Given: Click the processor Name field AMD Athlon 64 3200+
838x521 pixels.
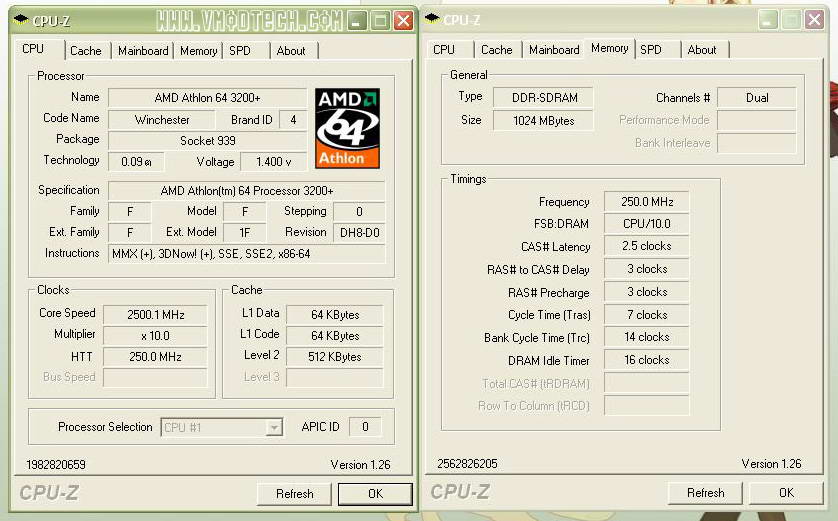Looking at the screenshot, I should (x=207, y=98).
